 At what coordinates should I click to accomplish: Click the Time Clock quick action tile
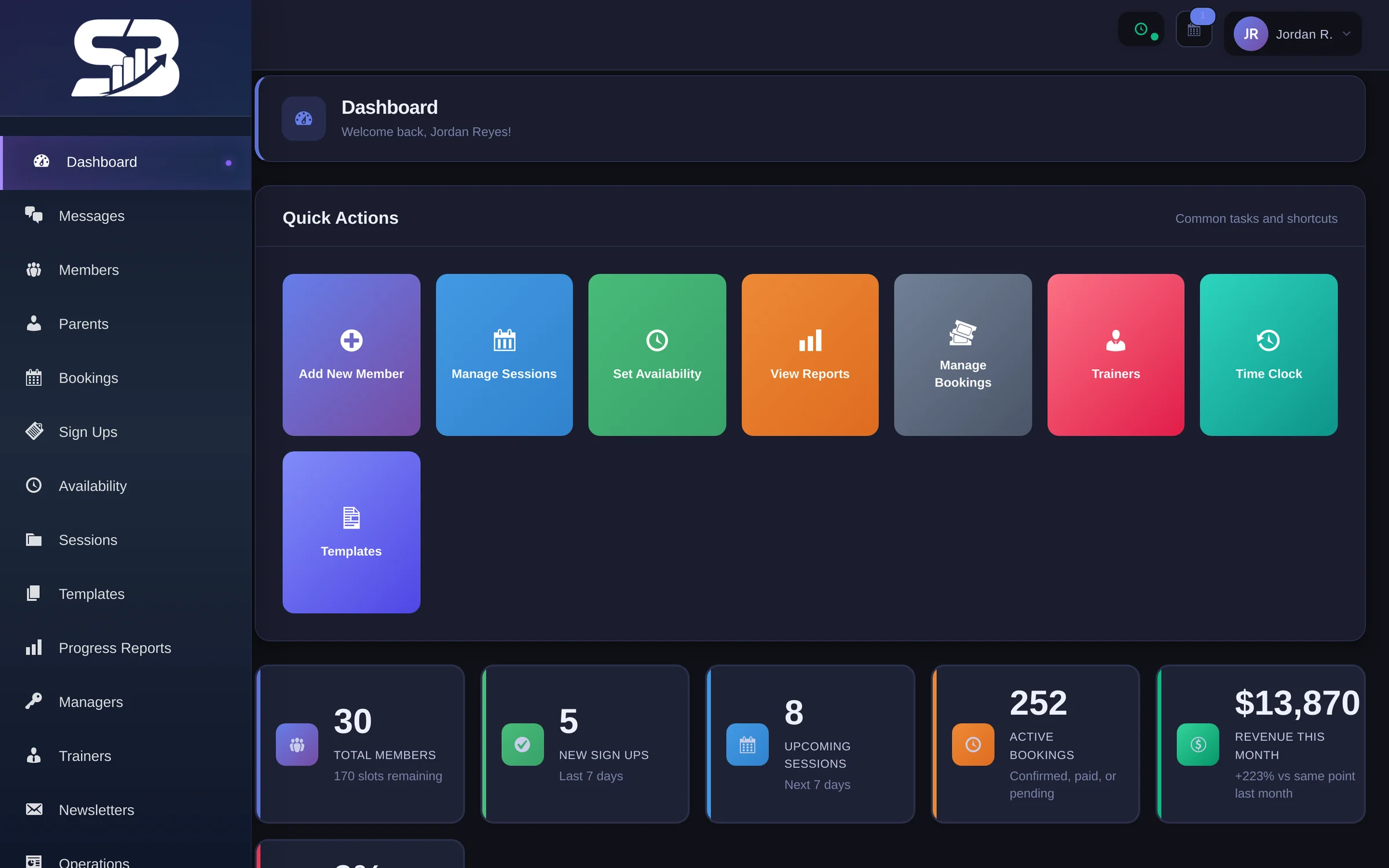coord(1269,355)
